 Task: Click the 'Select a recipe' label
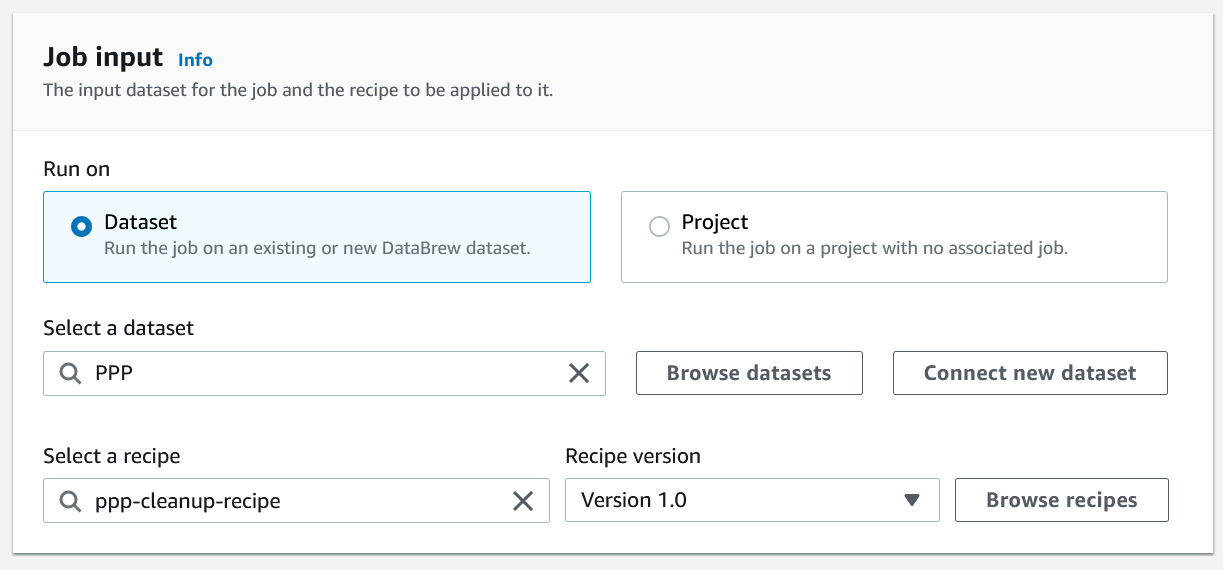(112, 456)
